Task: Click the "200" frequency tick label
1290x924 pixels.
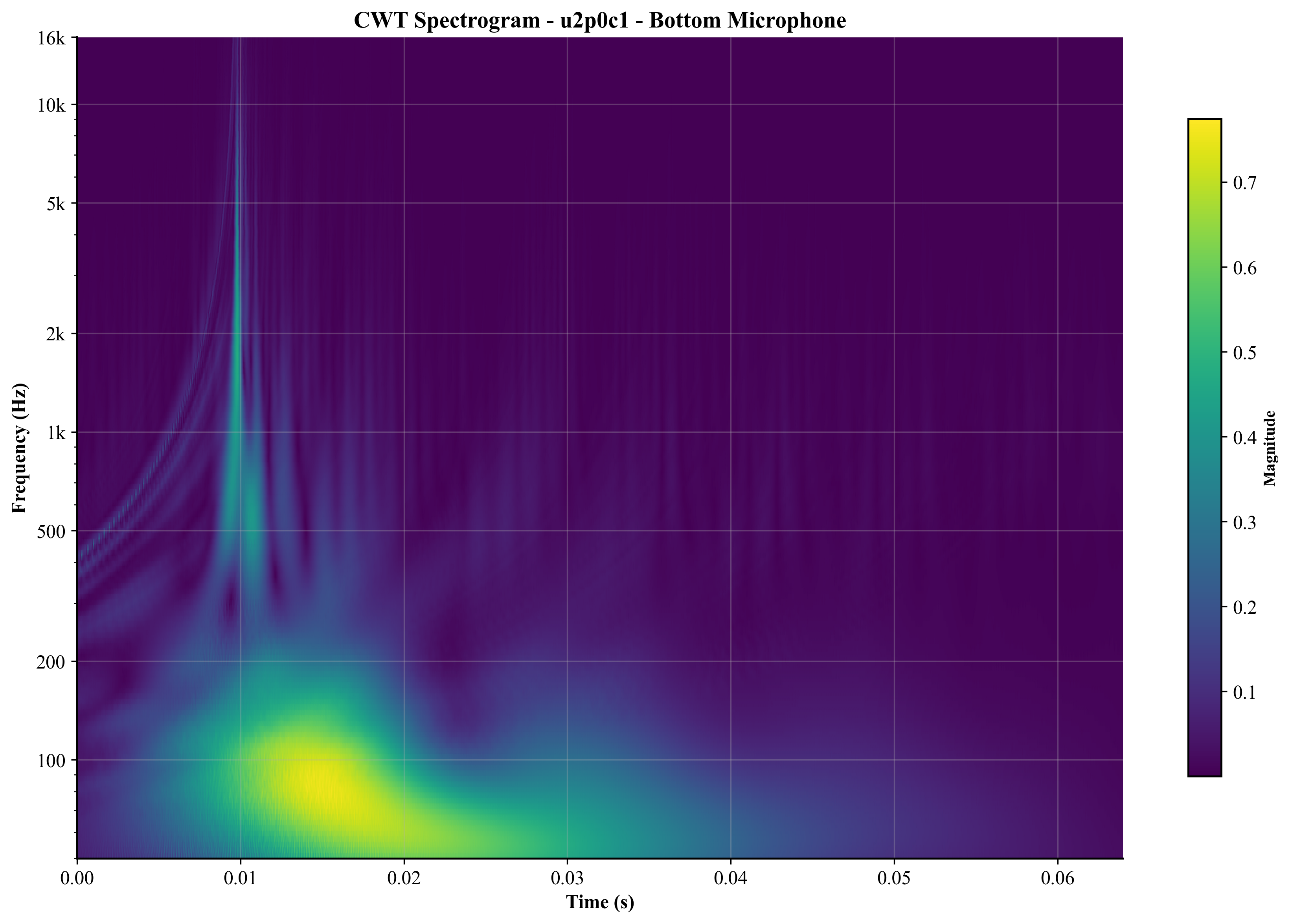Action: [52, 661]
